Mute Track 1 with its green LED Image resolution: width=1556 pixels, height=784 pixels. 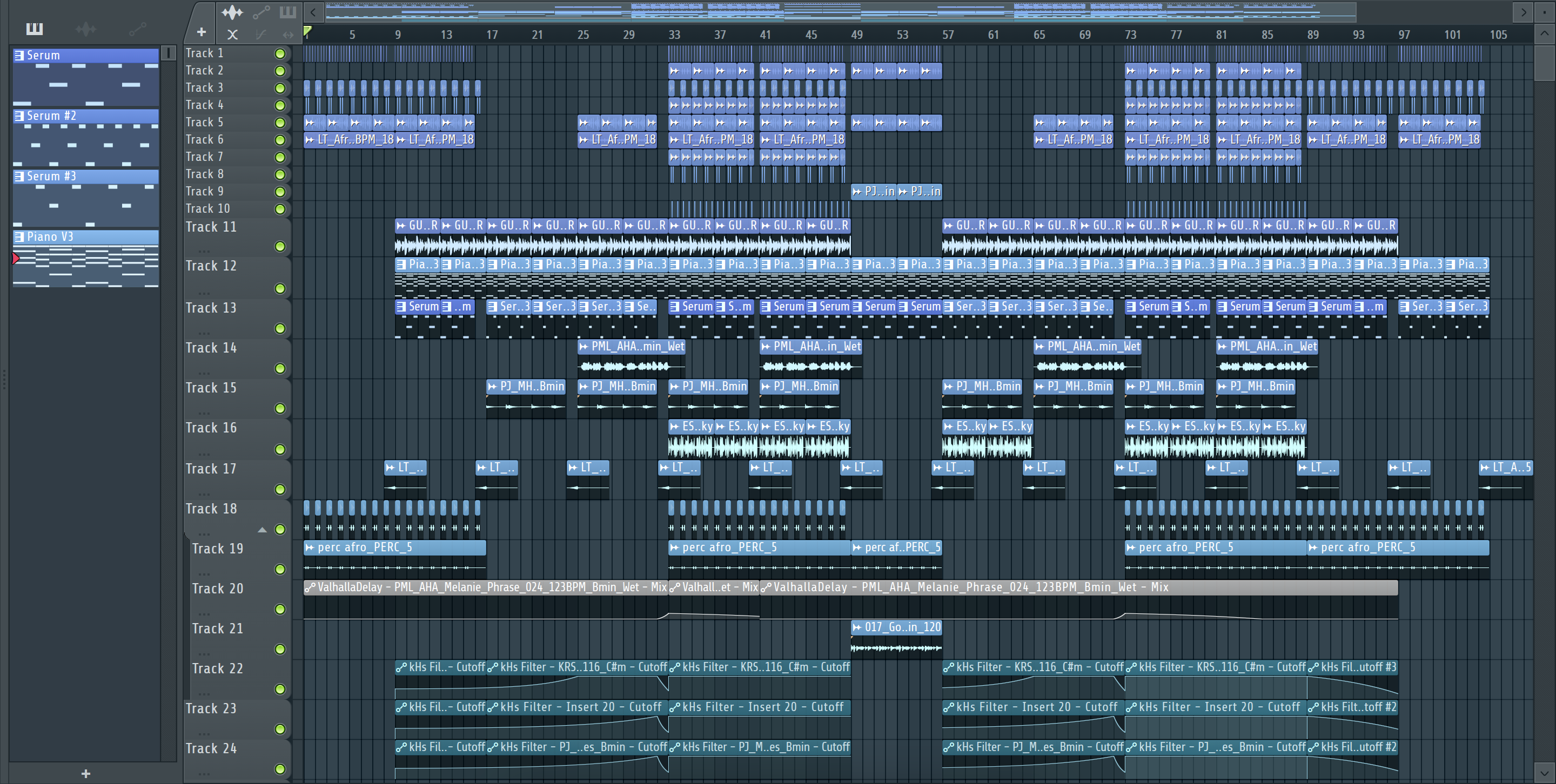tap(280, 53)
